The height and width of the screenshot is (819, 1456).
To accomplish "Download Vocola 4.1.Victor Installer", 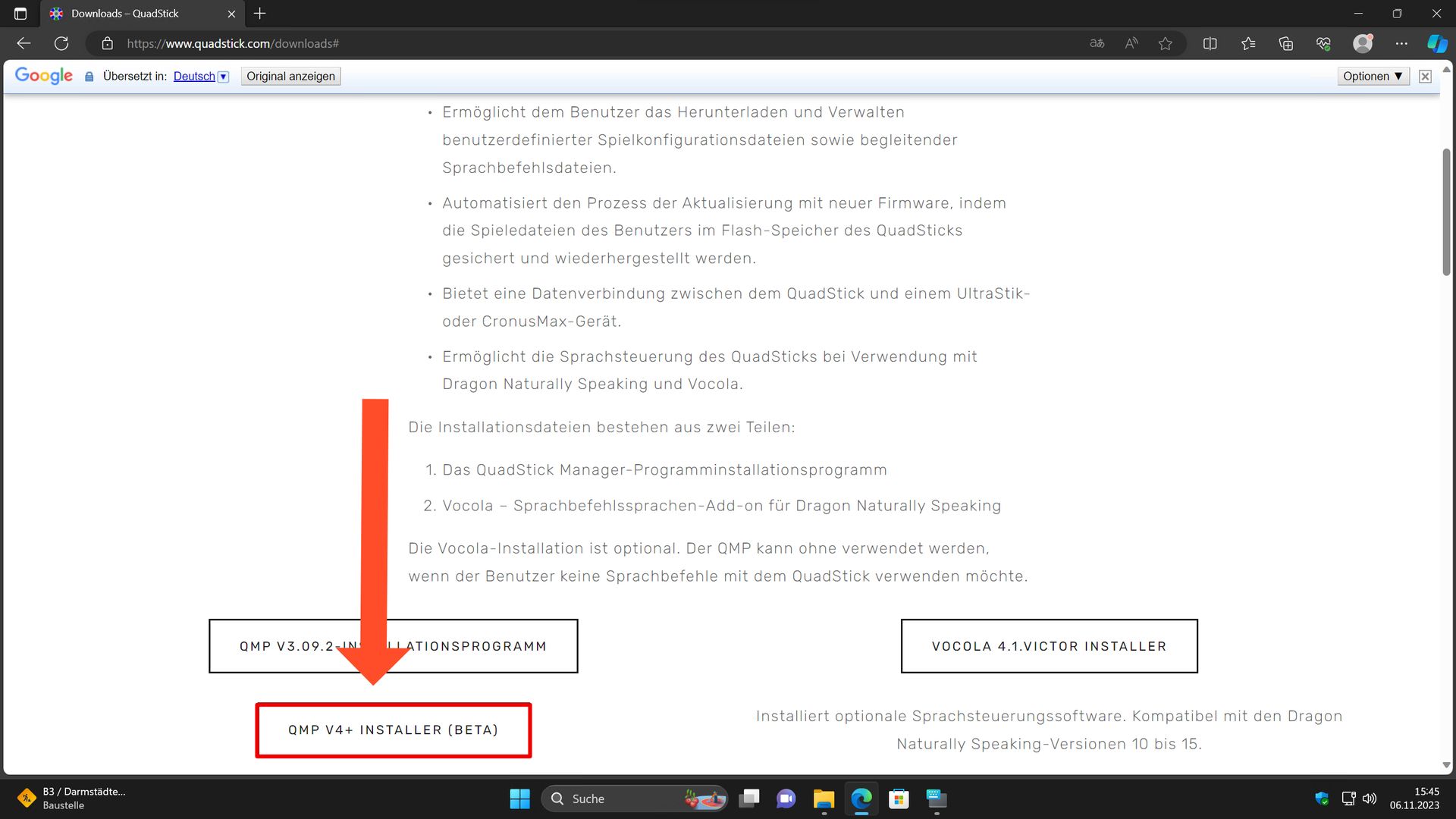I will (1049, 646).
